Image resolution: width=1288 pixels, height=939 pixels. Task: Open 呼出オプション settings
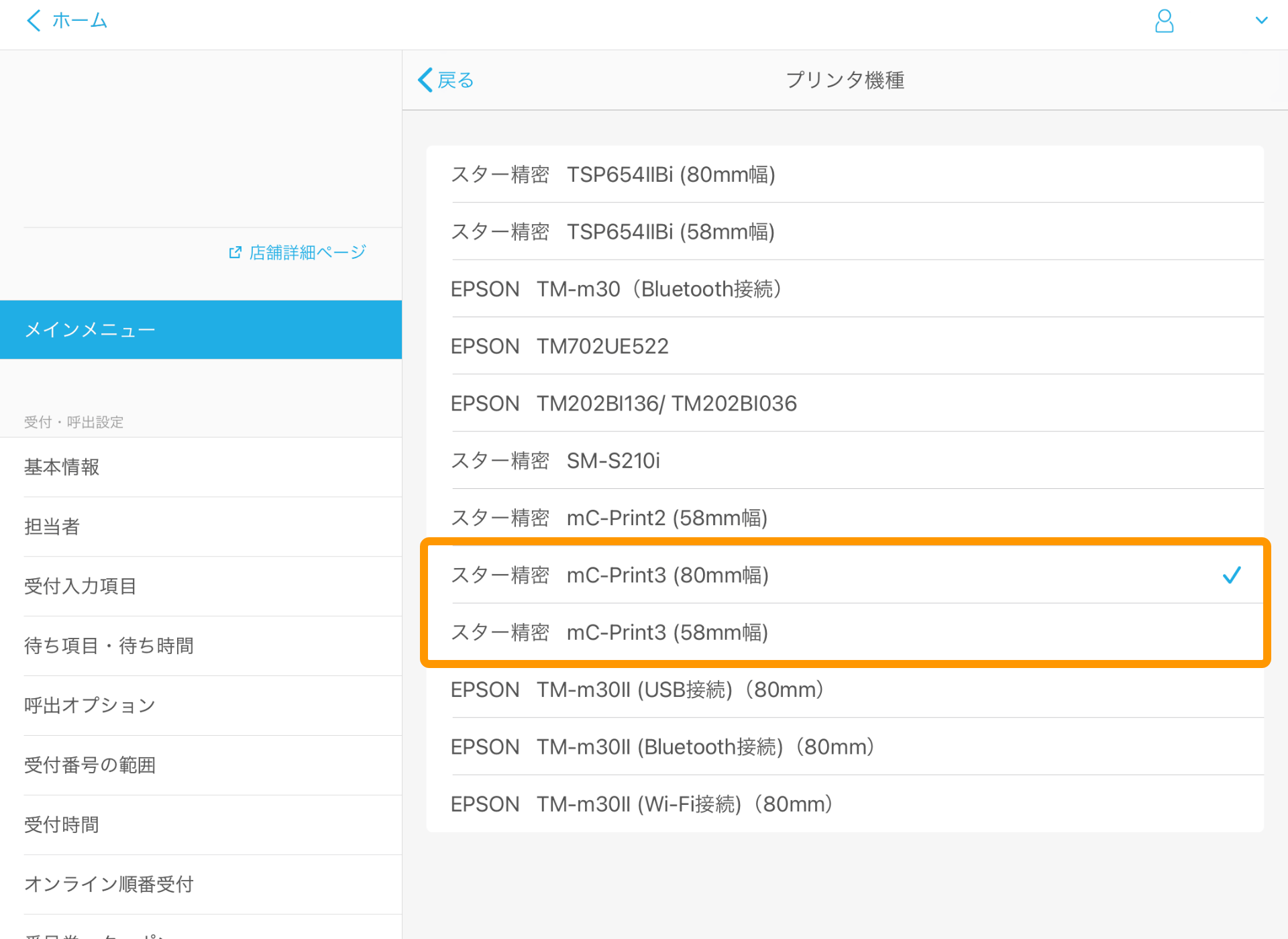coord(201,706)
